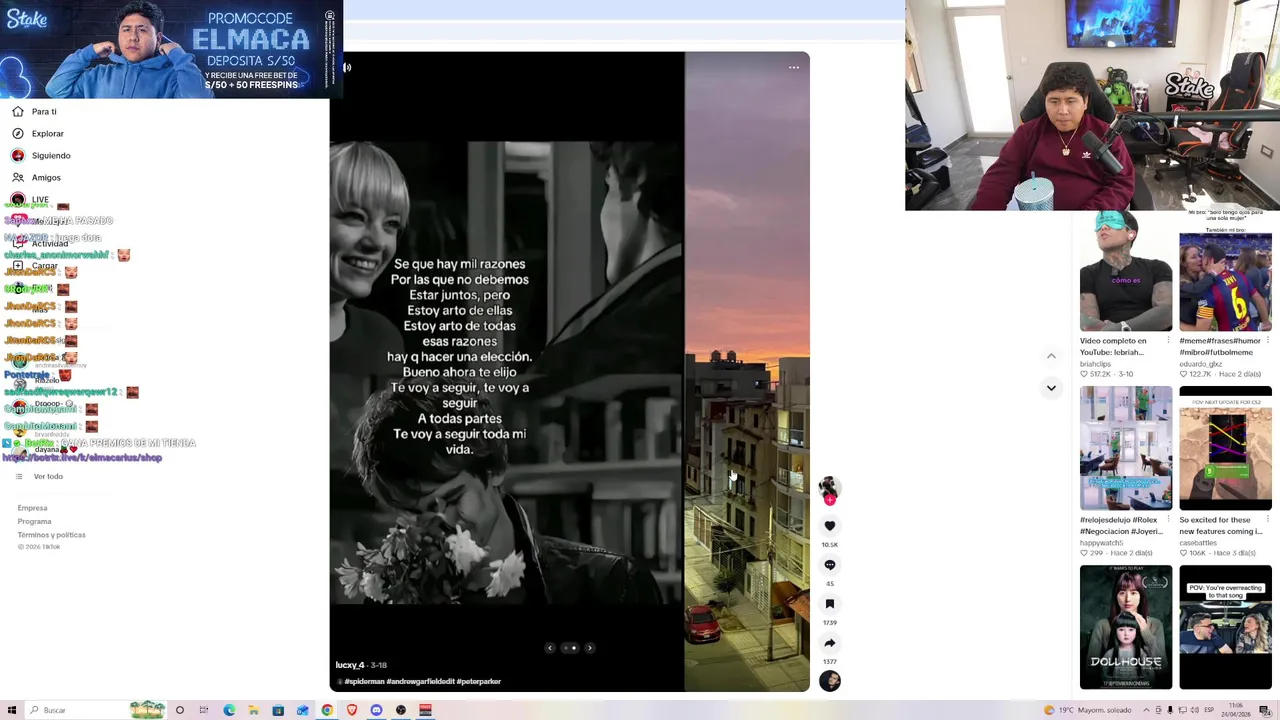Image resolution: width=1280 pixels, height=720 pixels.
Task: Open File Explorer from taskbar
Action: pyautogui.click(x=254, y=710)
